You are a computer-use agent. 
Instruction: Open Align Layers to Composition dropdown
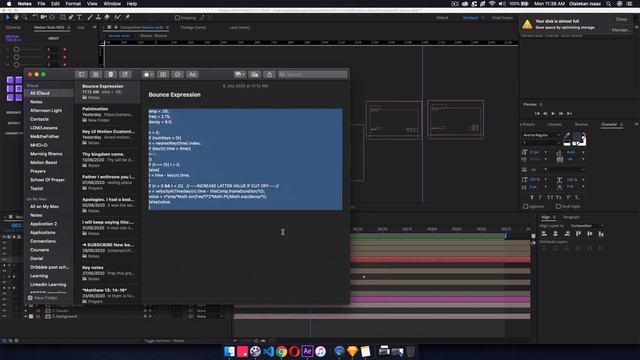coord(587,226)
